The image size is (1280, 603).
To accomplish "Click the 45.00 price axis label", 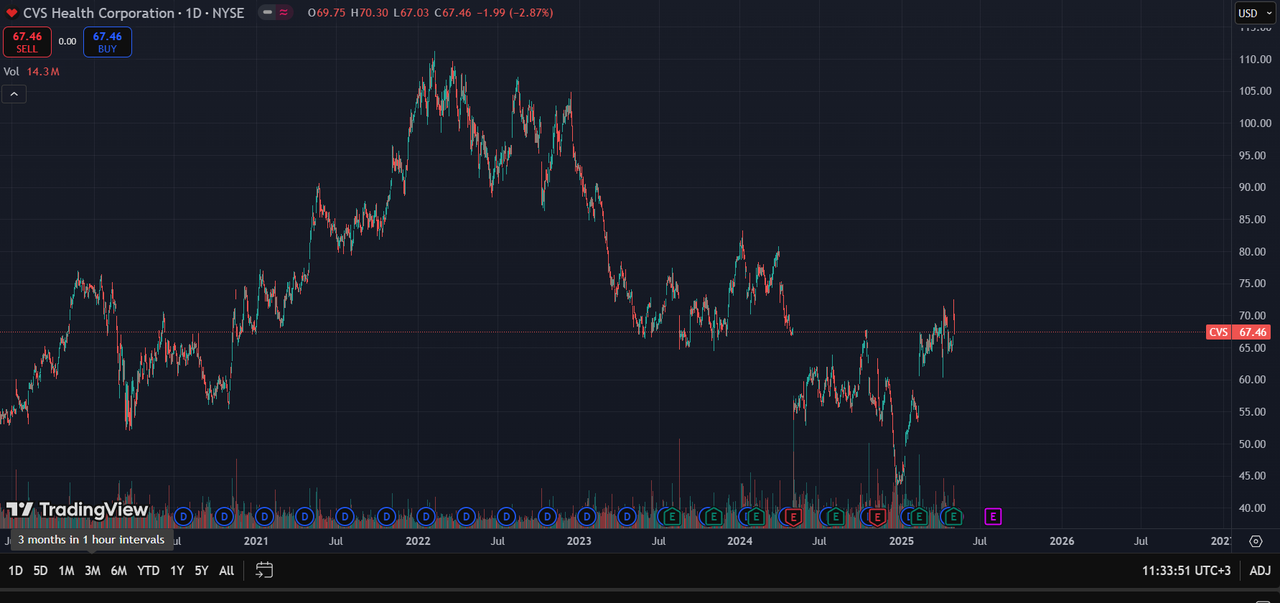I will click(1254, 476).
